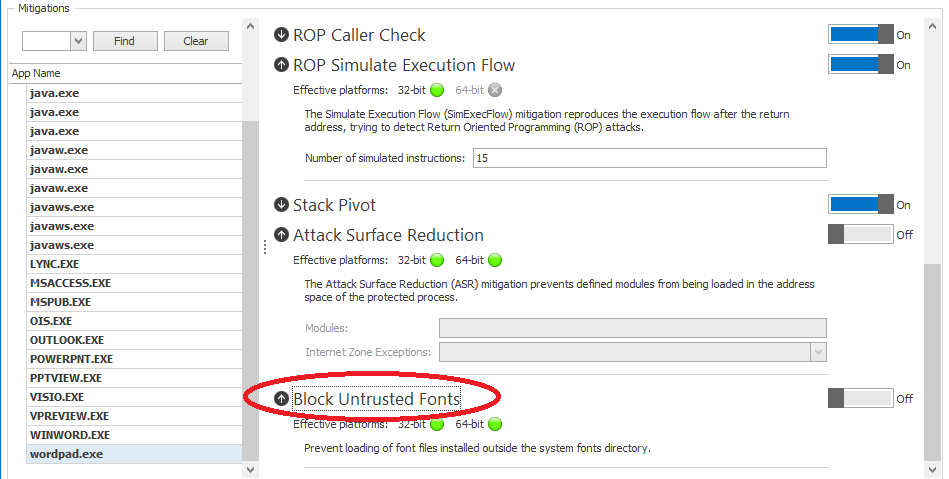
Task: Collapse the Block Untrusted Fonts arrow icon
Action: click(281, 398)
